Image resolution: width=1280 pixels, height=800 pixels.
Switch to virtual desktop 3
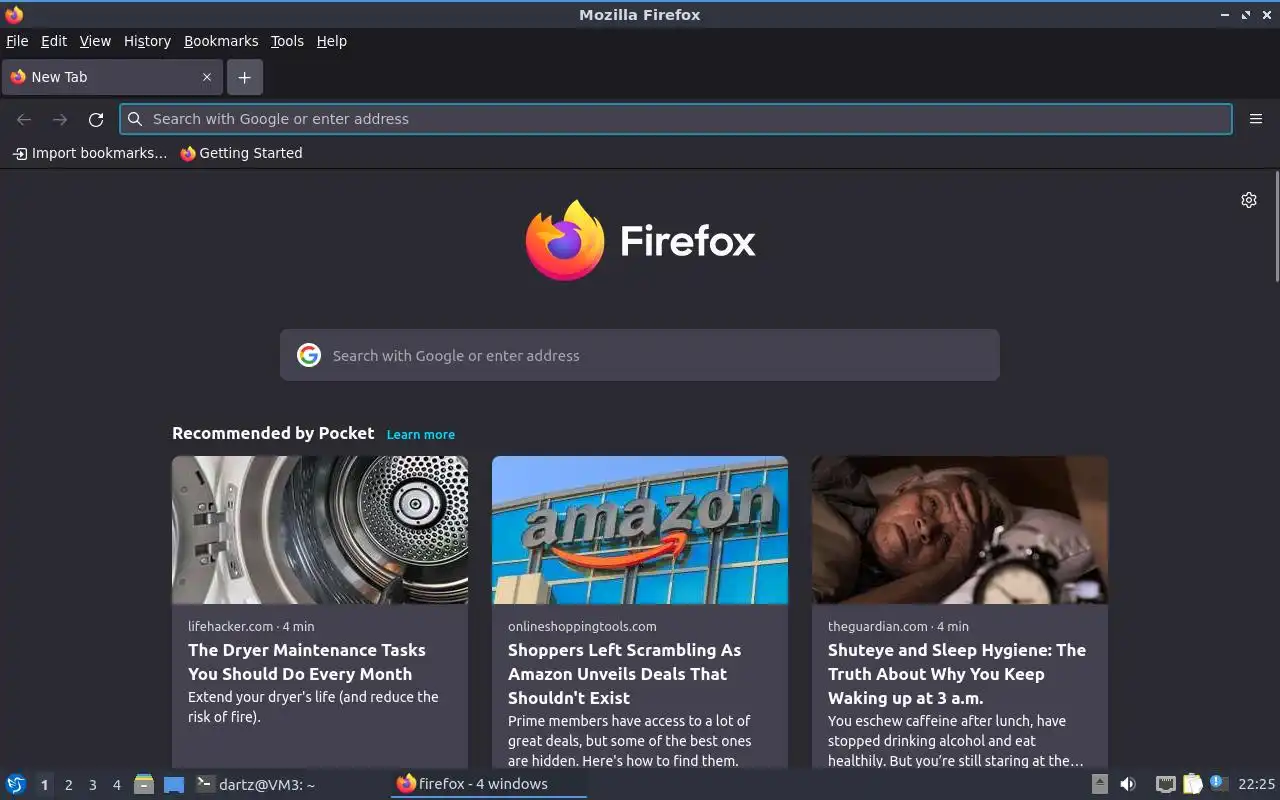(x=92, y=785)
